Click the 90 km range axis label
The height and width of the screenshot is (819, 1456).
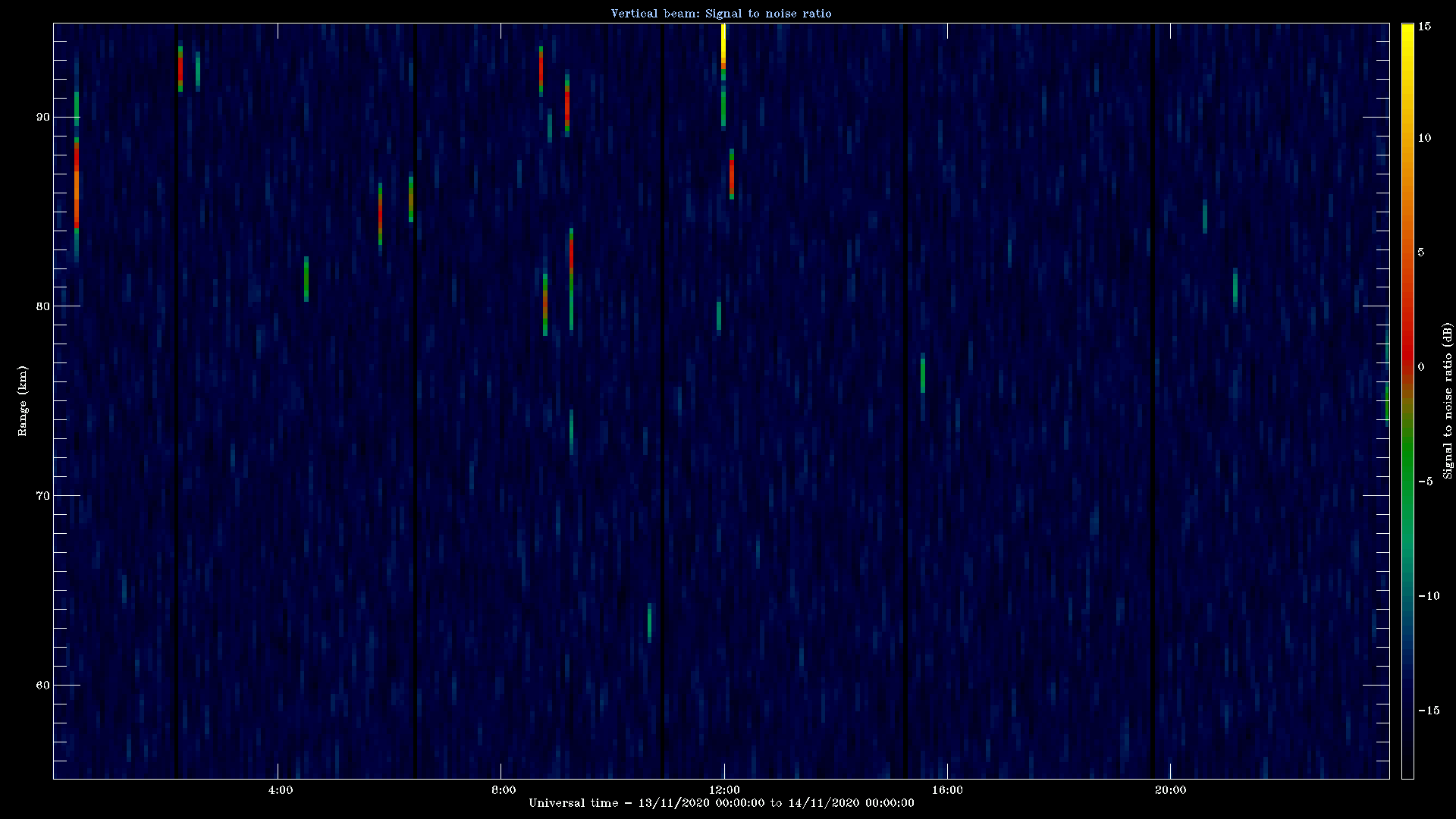(42, 117)
